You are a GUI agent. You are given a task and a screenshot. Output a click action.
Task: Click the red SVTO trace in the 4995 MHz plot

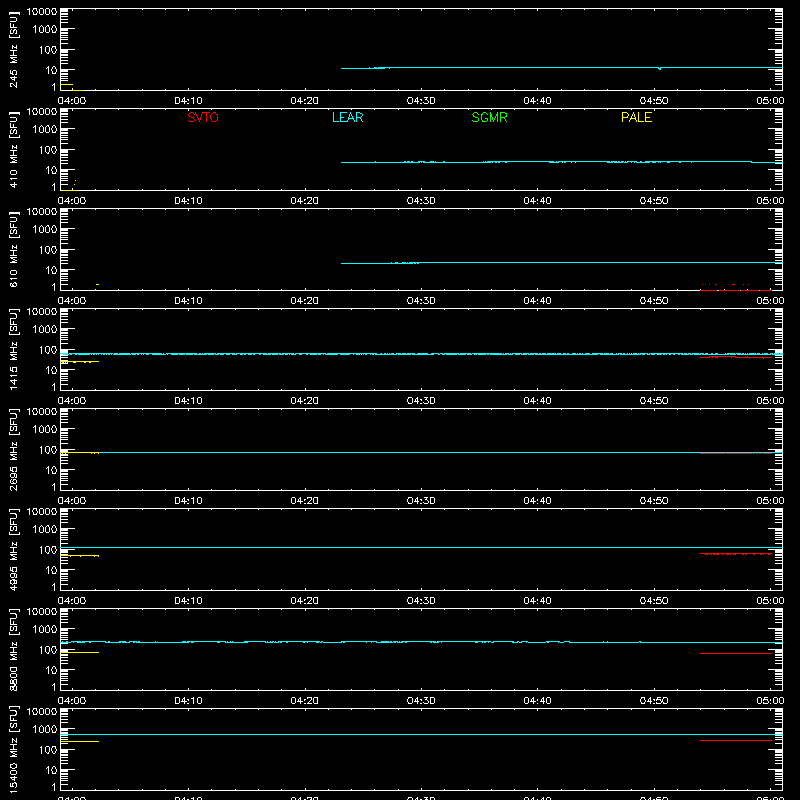(736, 554)
